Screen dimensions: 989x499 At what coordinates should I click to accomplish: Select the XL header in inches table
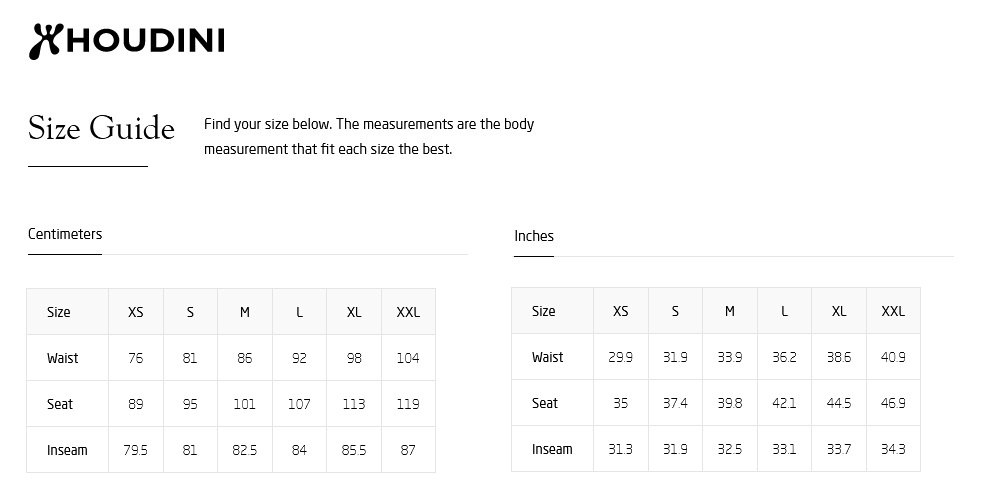839,311
